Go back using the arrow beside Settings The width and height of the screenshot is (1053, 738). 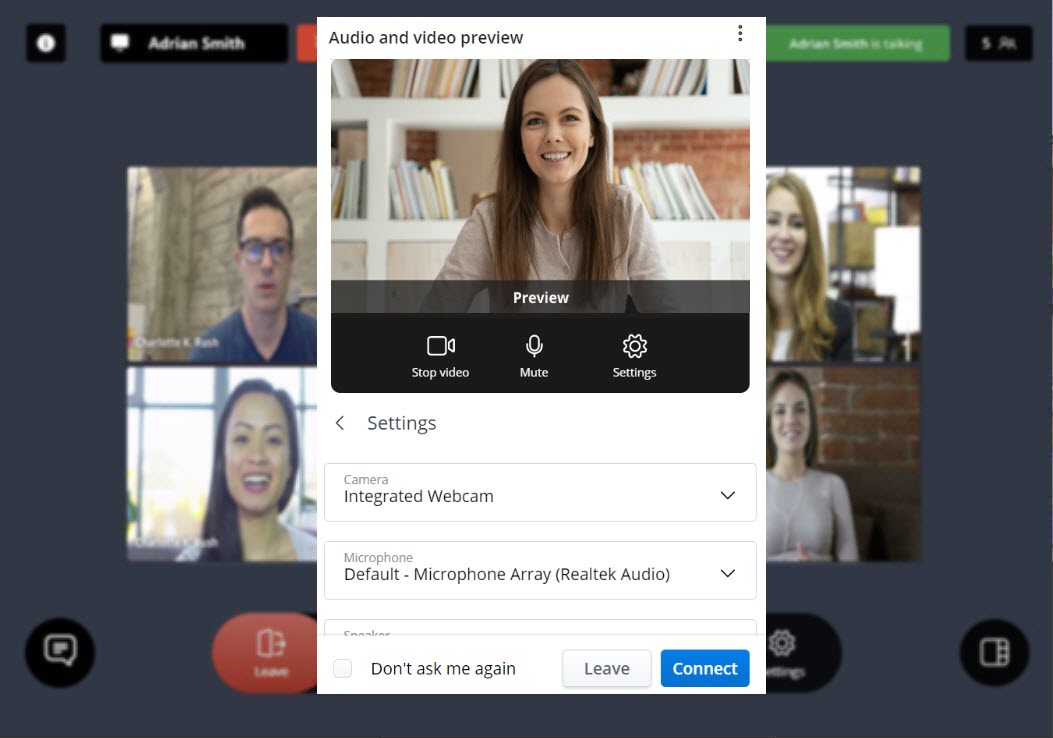tap(340, 423)
